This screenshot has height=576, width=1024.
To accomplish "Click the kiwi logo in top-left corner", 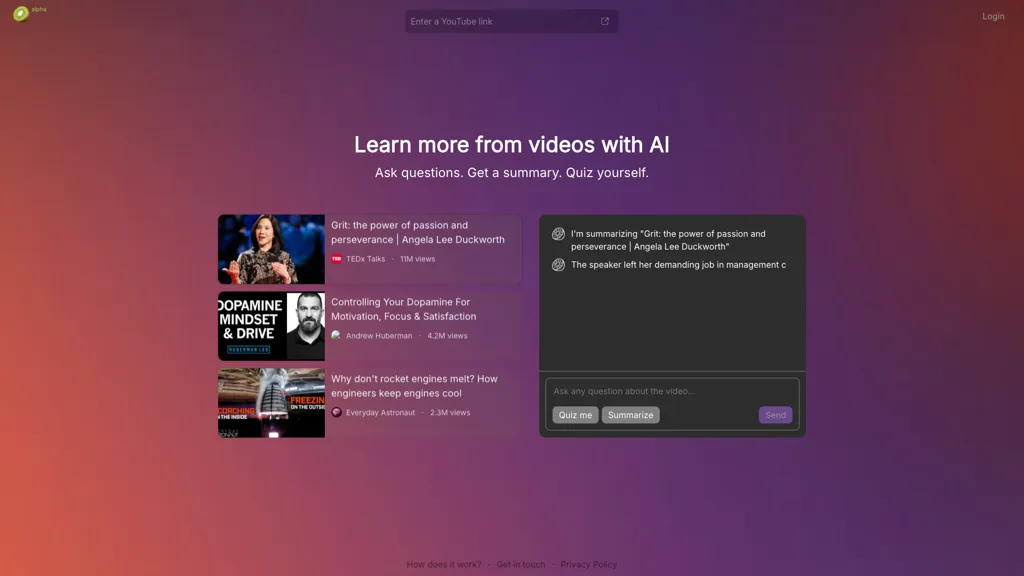I will (x=22, y=14).
